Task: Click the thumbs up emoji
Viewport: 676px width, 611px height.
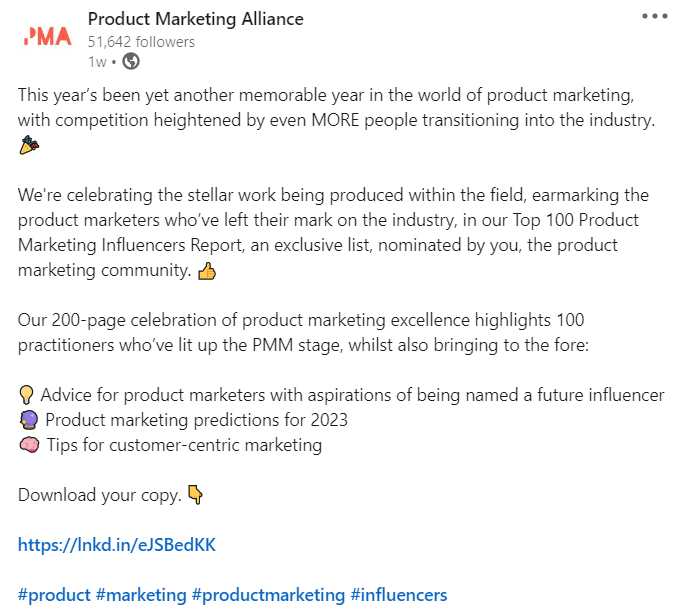Action: coord(207,271)
